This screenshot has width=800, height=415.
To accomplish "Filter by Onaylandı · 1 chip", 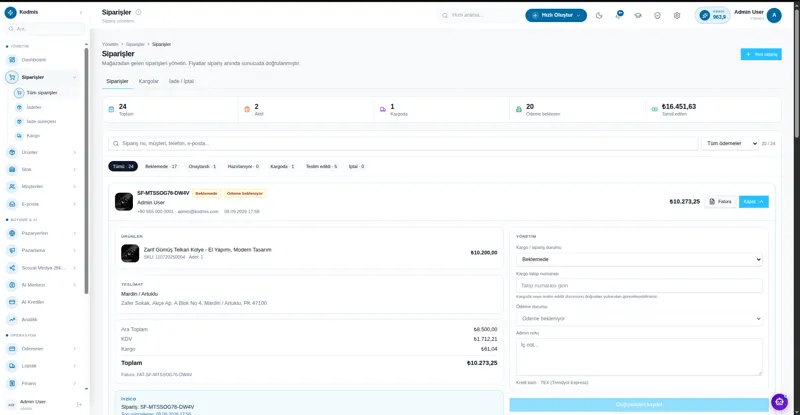I will click(x=202, y=166).
